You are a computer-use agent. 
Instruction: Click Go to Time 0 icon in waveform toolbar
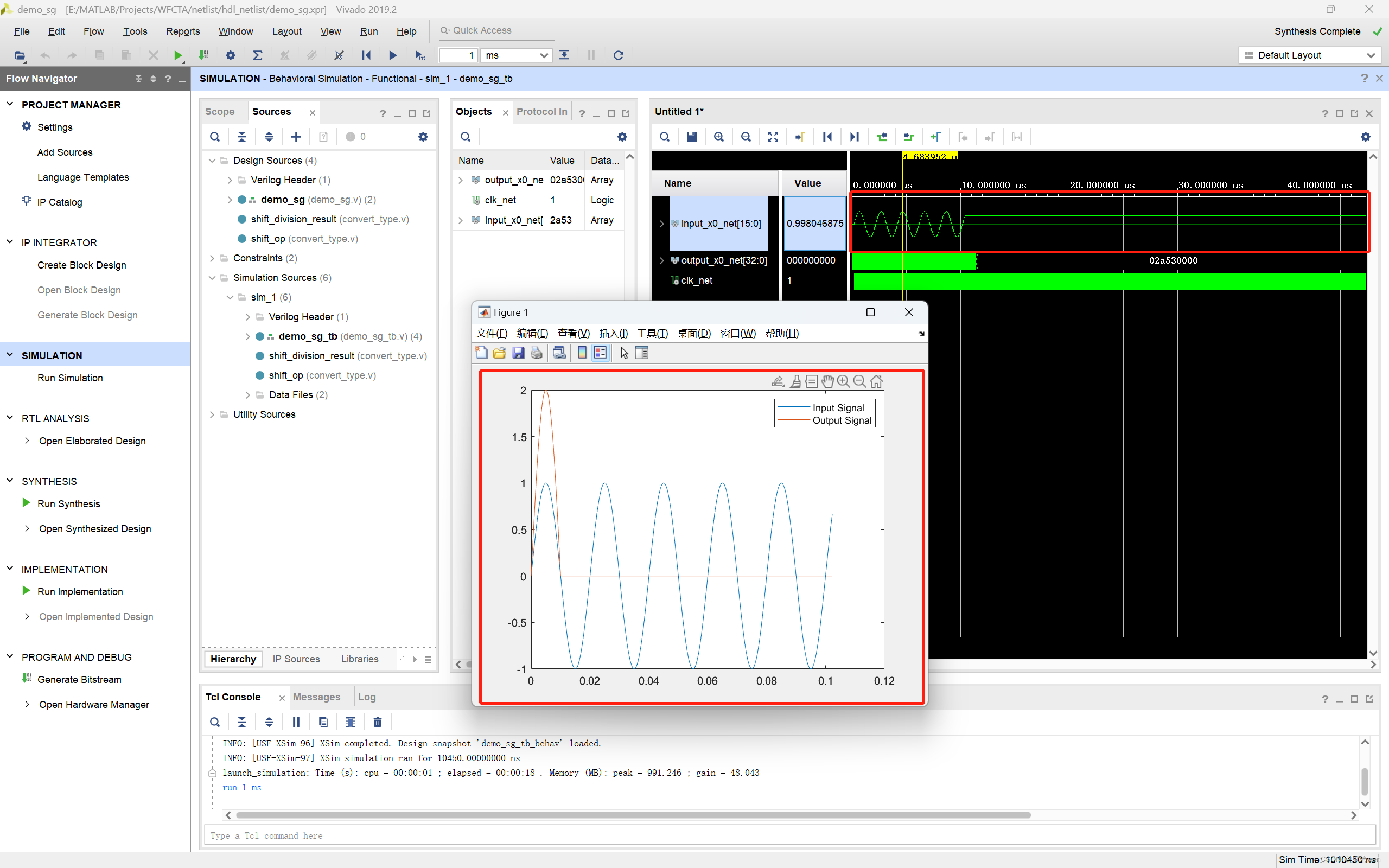pos(827,137)
